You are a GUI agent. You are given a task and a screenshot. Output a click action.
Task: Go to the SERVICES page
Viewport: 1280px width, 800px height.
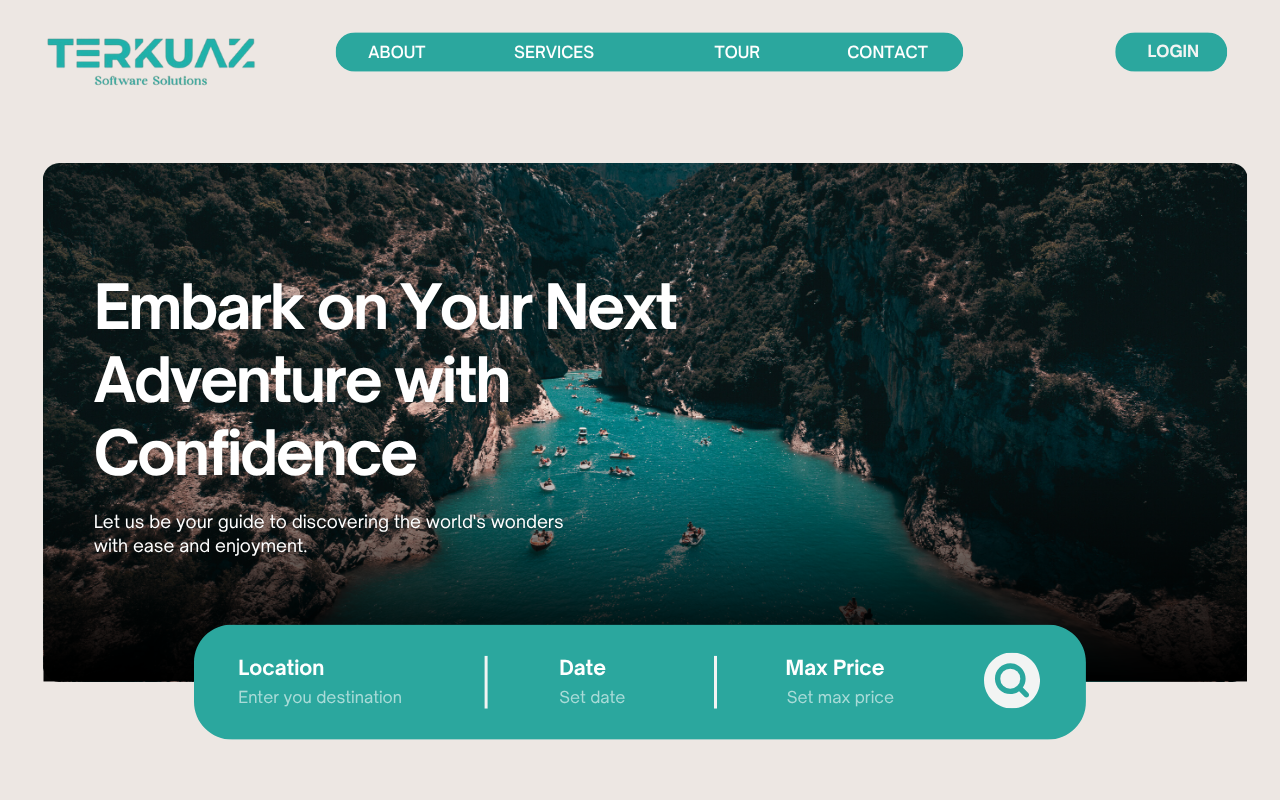tap(554, 52)
